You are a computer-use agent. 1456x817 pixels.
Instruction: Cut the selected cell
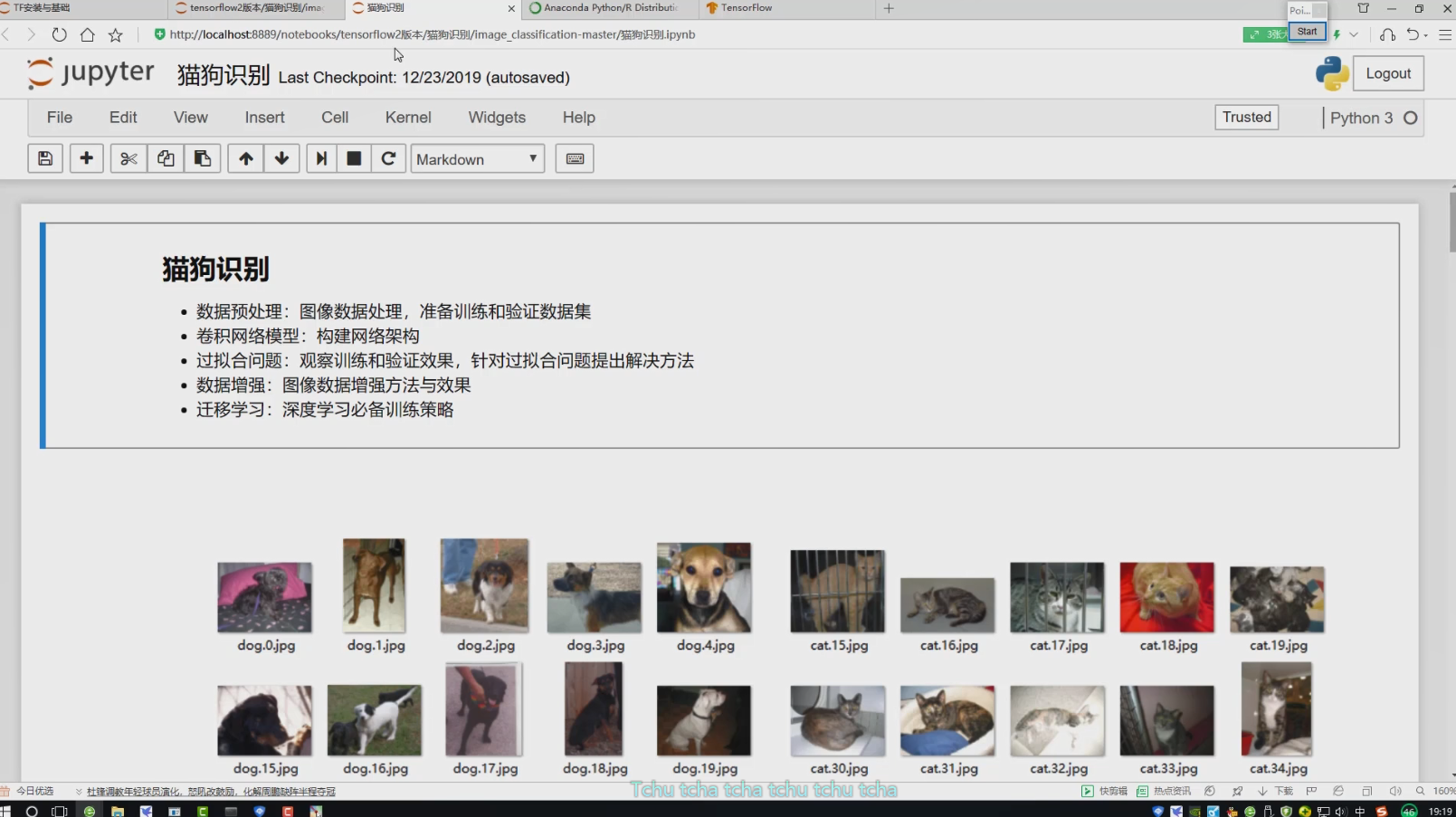128,158
